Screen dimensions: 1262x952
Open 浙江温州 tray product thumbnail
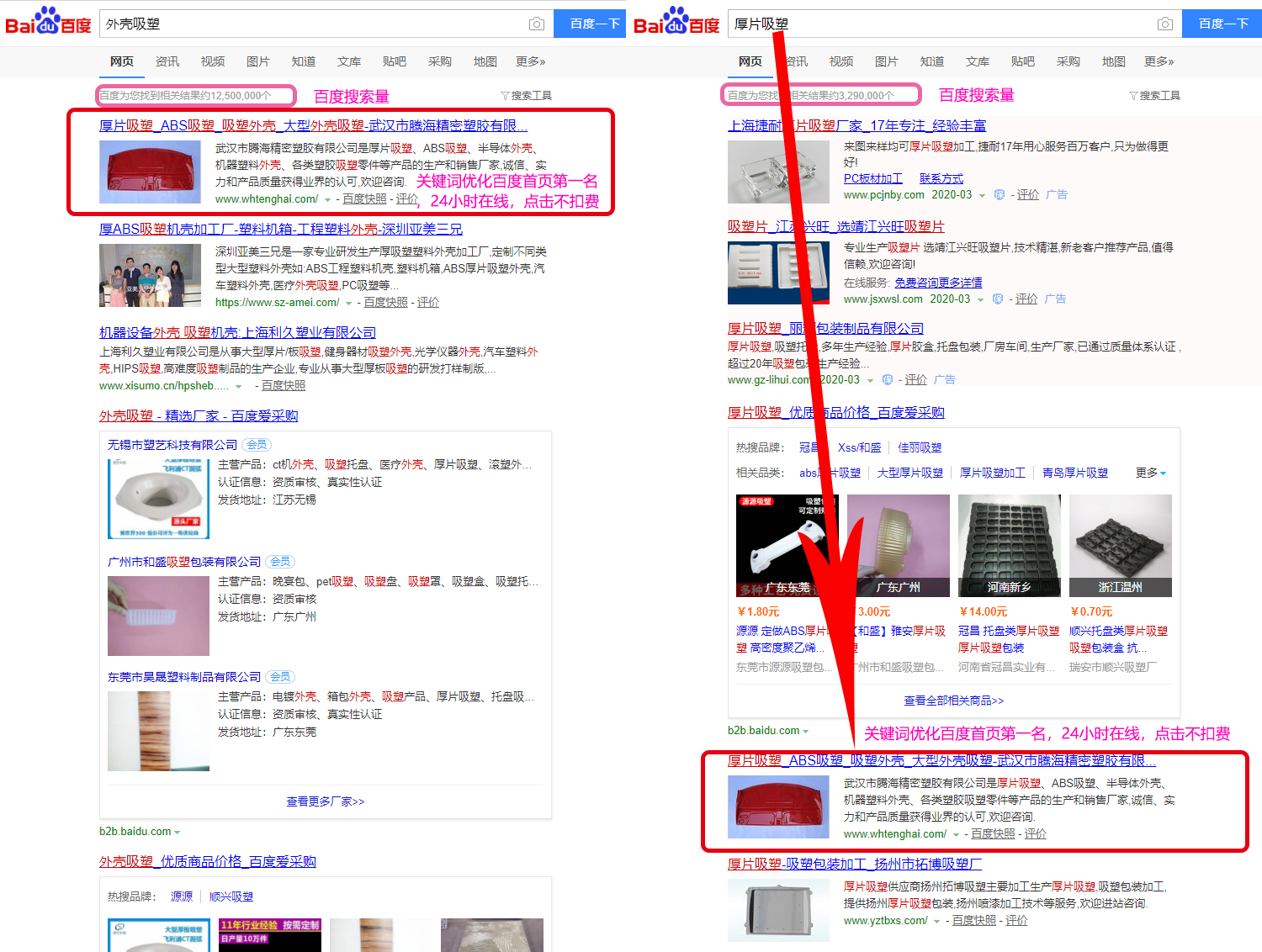coord(1121,546)
